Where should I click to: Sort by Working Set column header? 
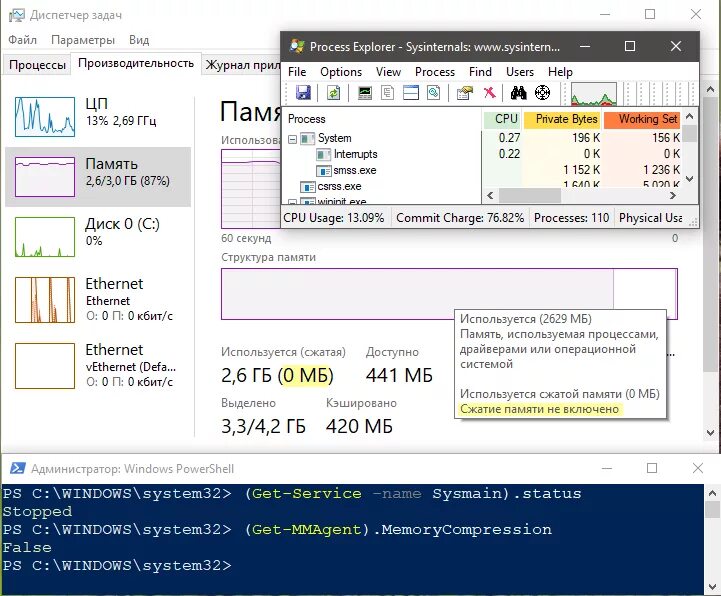tap(642, 119)
